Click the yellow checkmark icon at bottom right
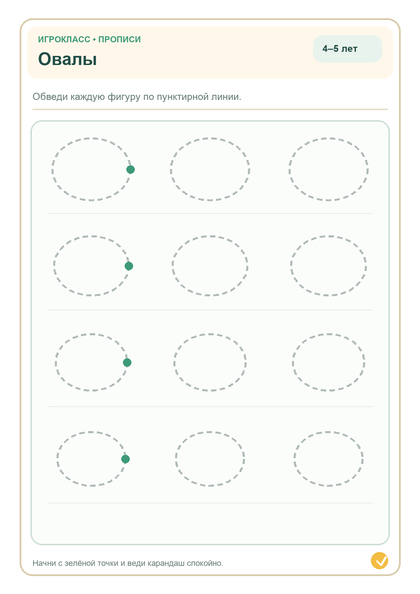Viewport: 420px width, 594px height. click(379, 561)
